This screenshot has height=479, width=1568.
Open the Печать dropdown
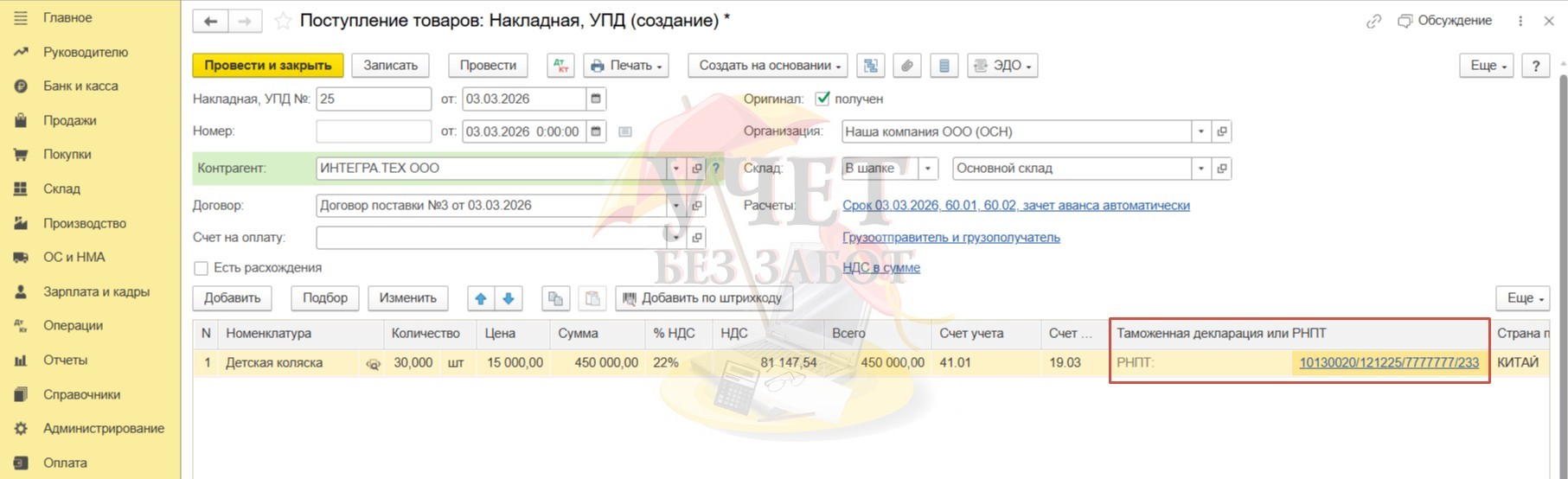point(627,66)
